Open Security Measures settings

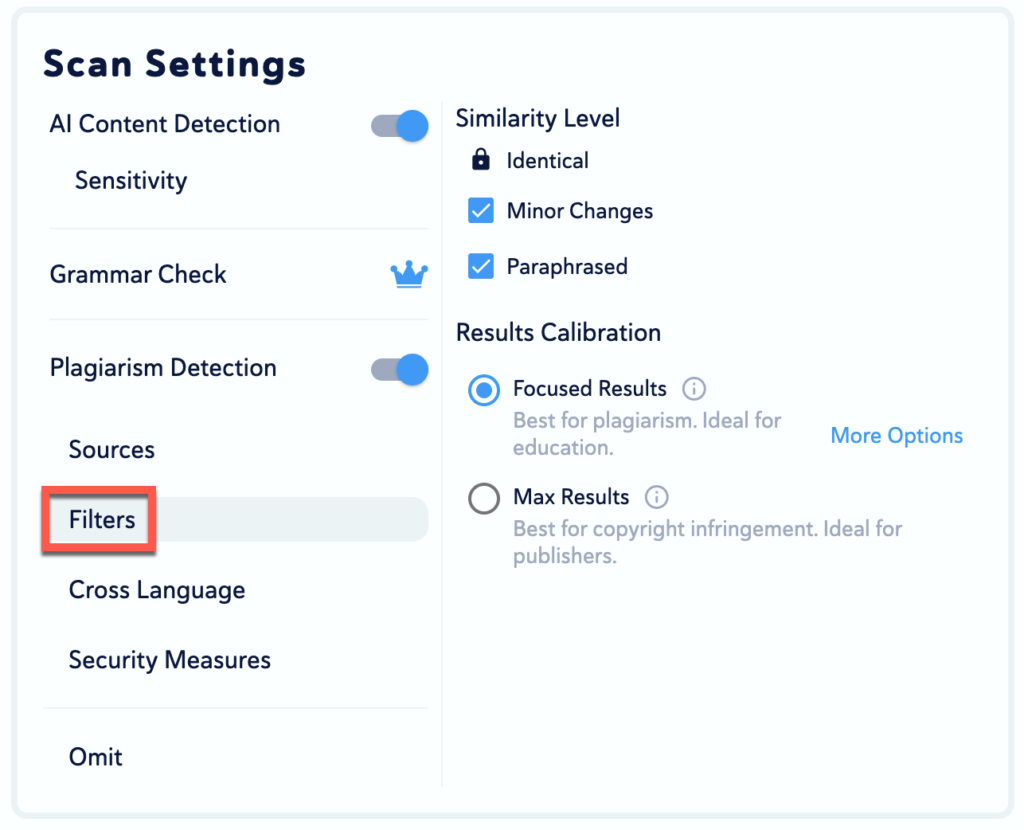tap(170, 660)
